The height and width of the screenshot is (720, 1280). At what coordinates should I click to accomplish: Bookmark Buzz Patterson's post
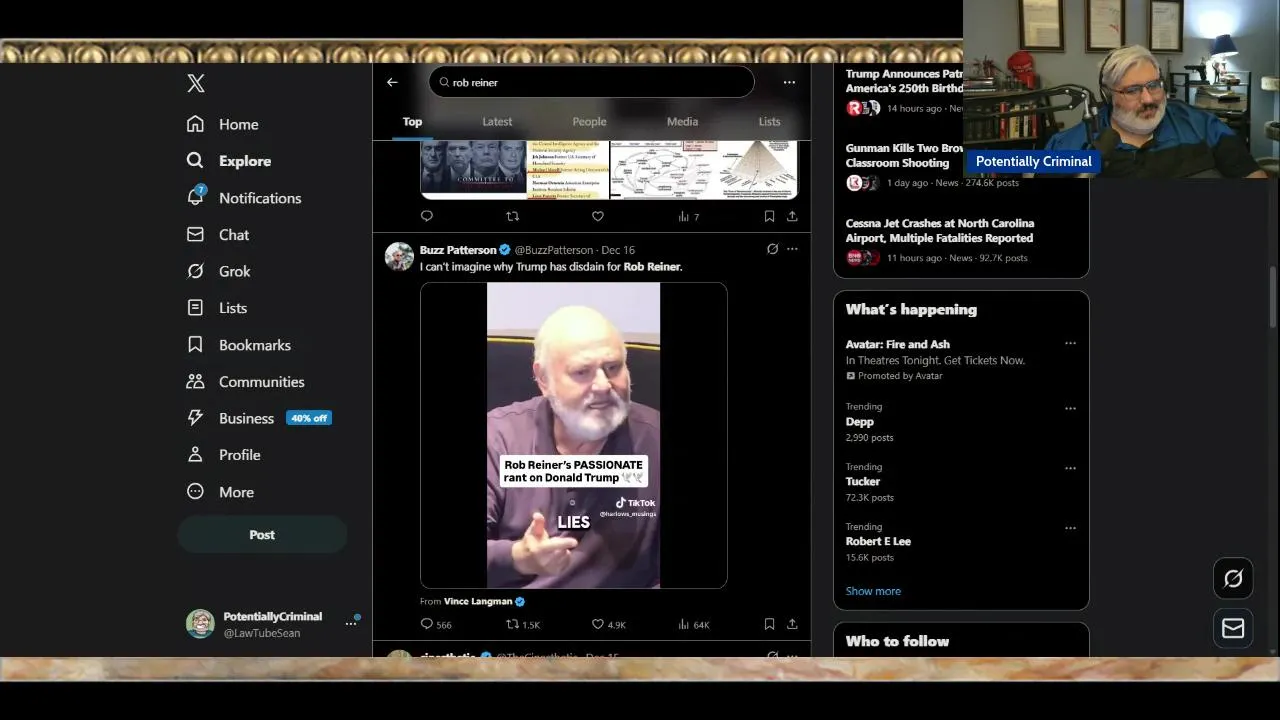(x=769, y=624)
